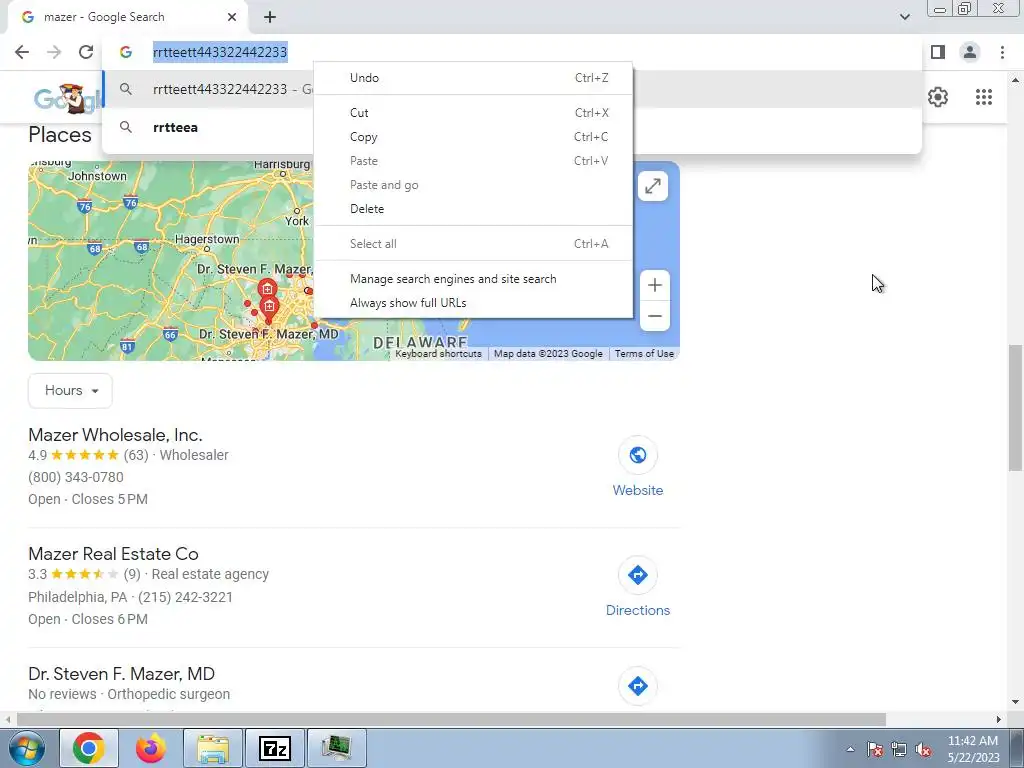Screen dimensions: 1024x768
Task: Click the (800) 343-0780 phone number
Action: point(76,477)
